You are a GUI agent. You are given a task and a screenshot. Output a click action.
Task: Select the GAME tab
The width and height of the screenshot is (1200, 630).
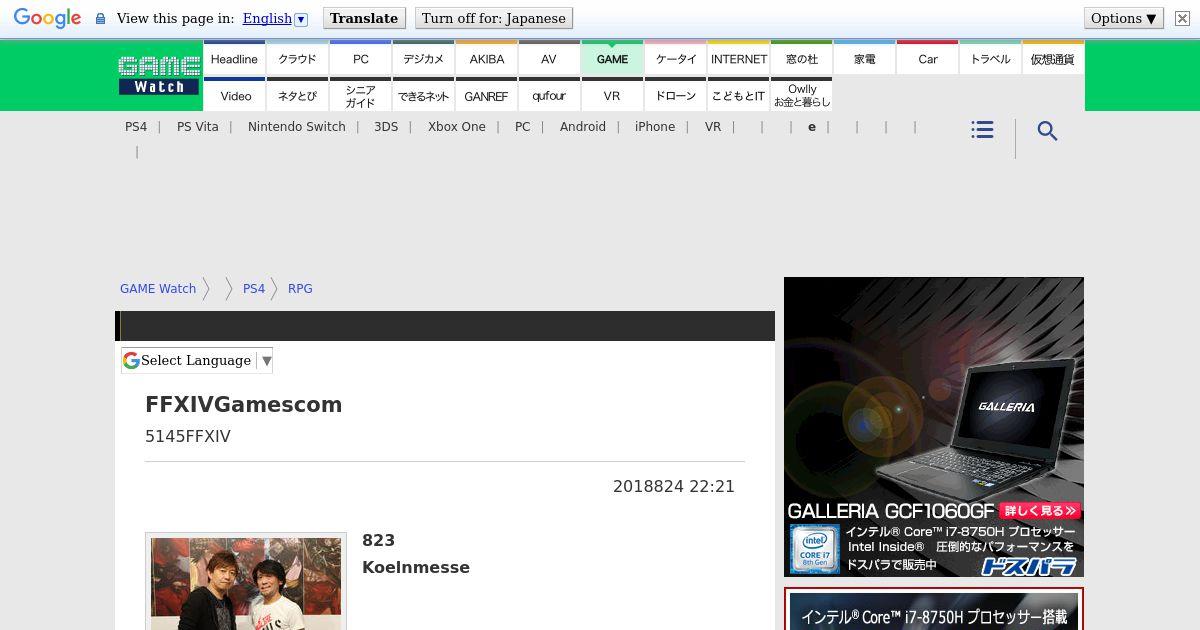612,59
